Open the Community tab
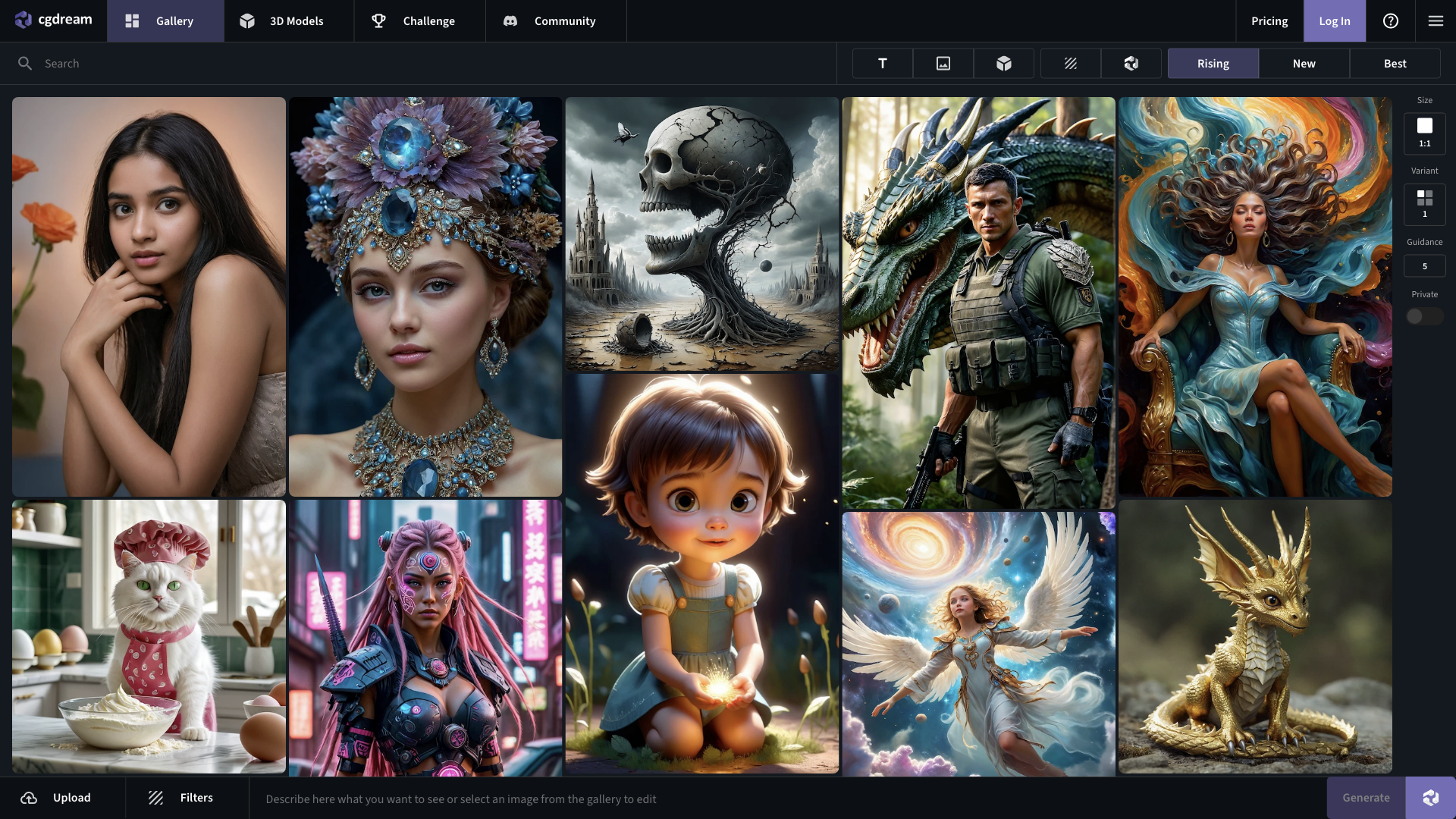 pyautogui.click(x=556, y=20)
